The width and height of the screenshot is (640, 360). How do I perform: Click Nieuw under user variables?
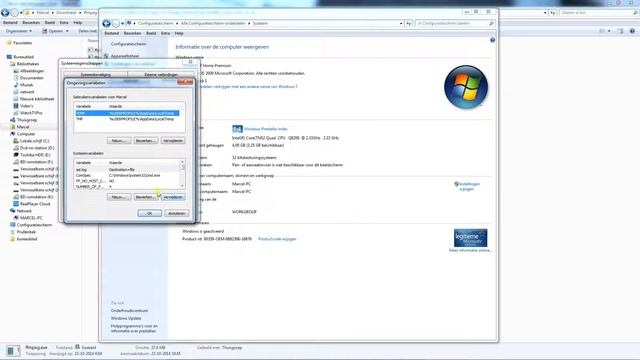point(119,140)
